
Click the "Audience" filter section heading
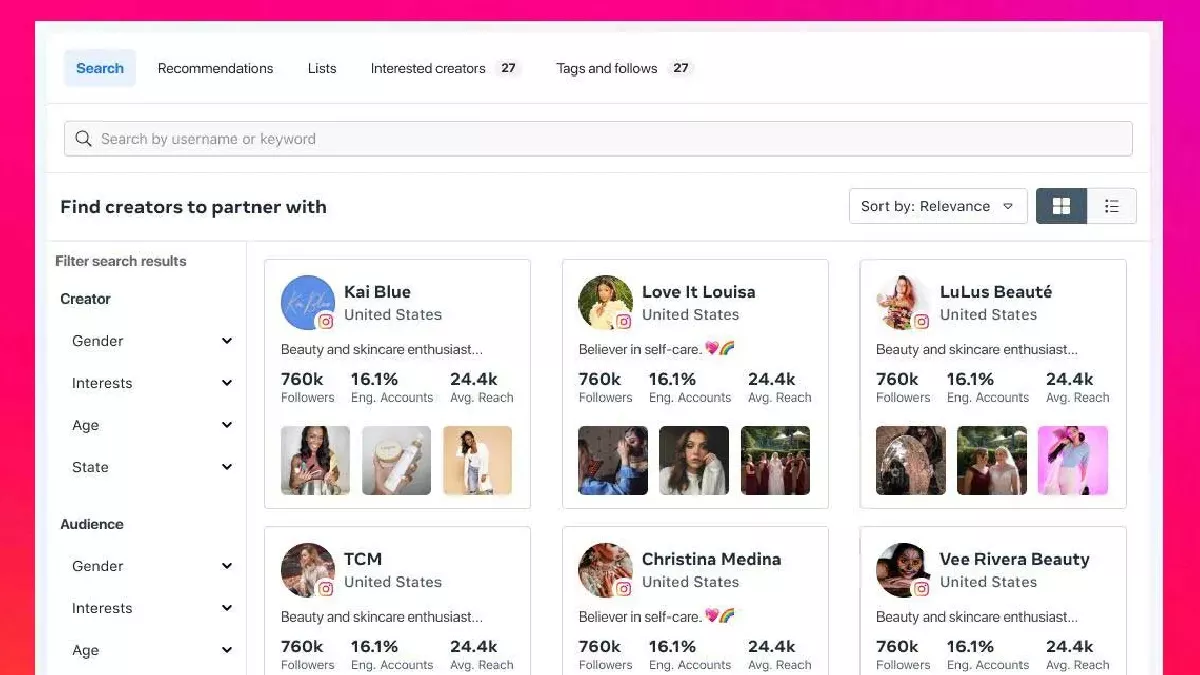[x=92, y=524]
